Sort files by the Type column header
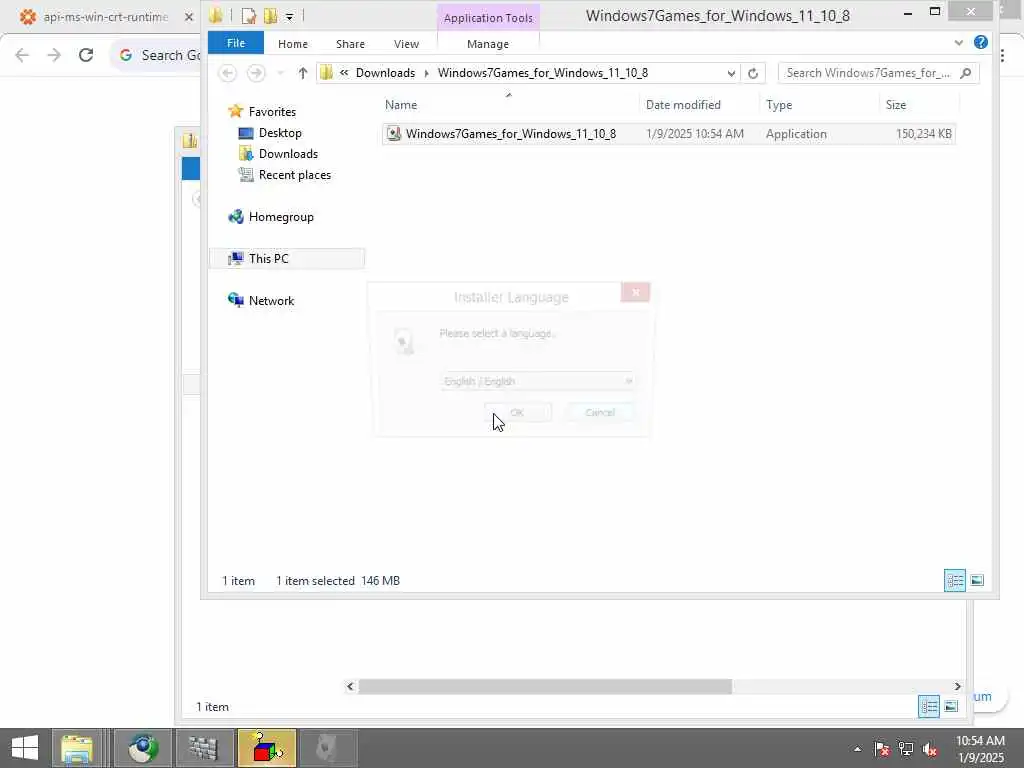The height and width of the screenshot is (768, 1024). click(819, 104)
